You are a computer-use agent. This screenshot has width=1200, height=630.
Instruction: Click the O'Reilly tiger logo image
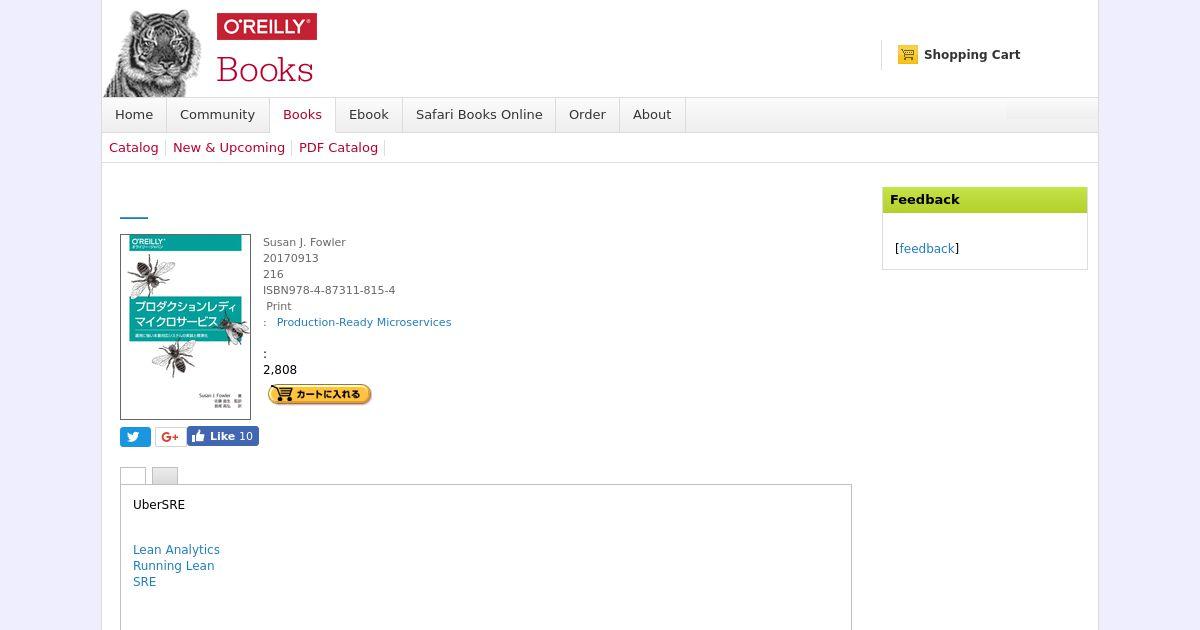click(x=154, y=53)
